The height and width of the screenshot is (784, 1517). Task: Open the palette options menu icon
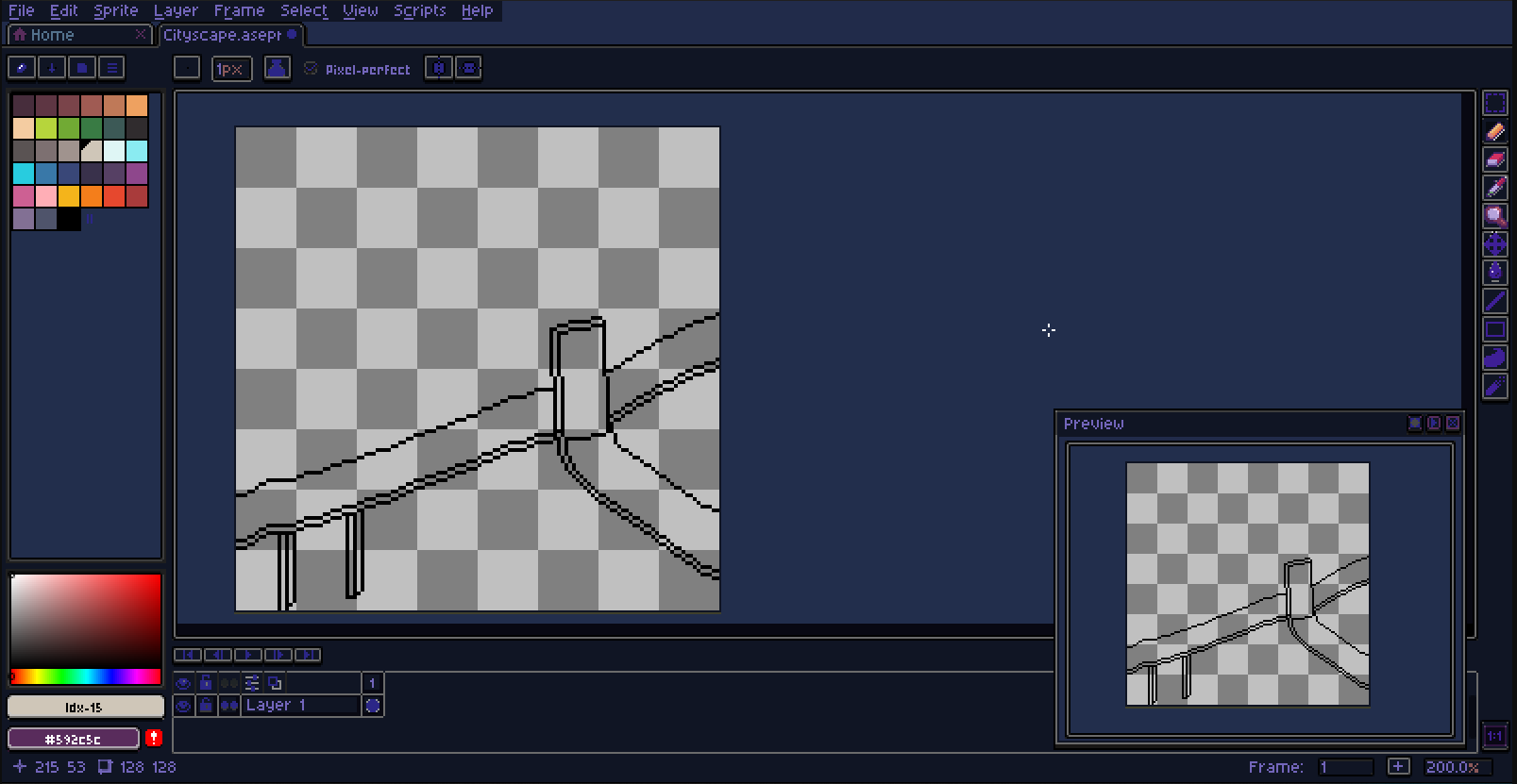click(112, 68)
